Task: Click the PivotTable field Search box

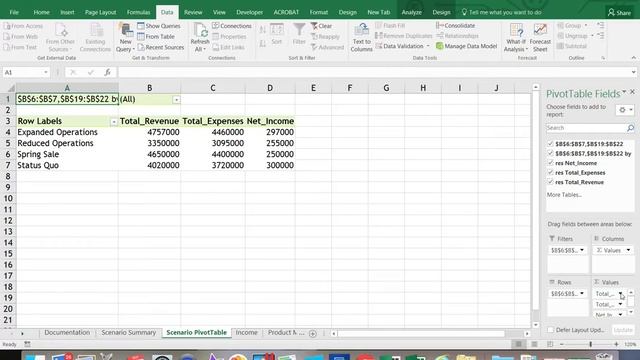Action: click(590, 128)
